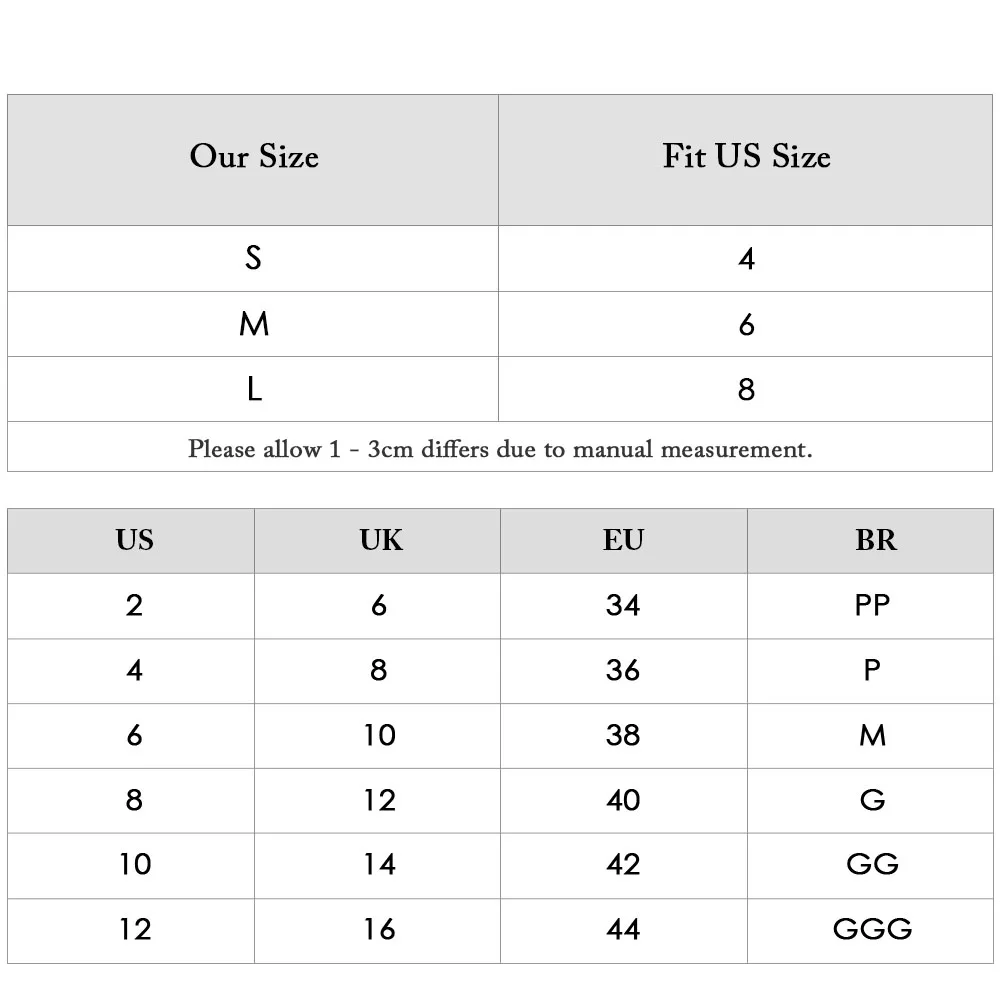The width and height of the screenshot is (1000, 1000).
Task: Click the Fit US Size value 4
Action: tap(746, 258)
